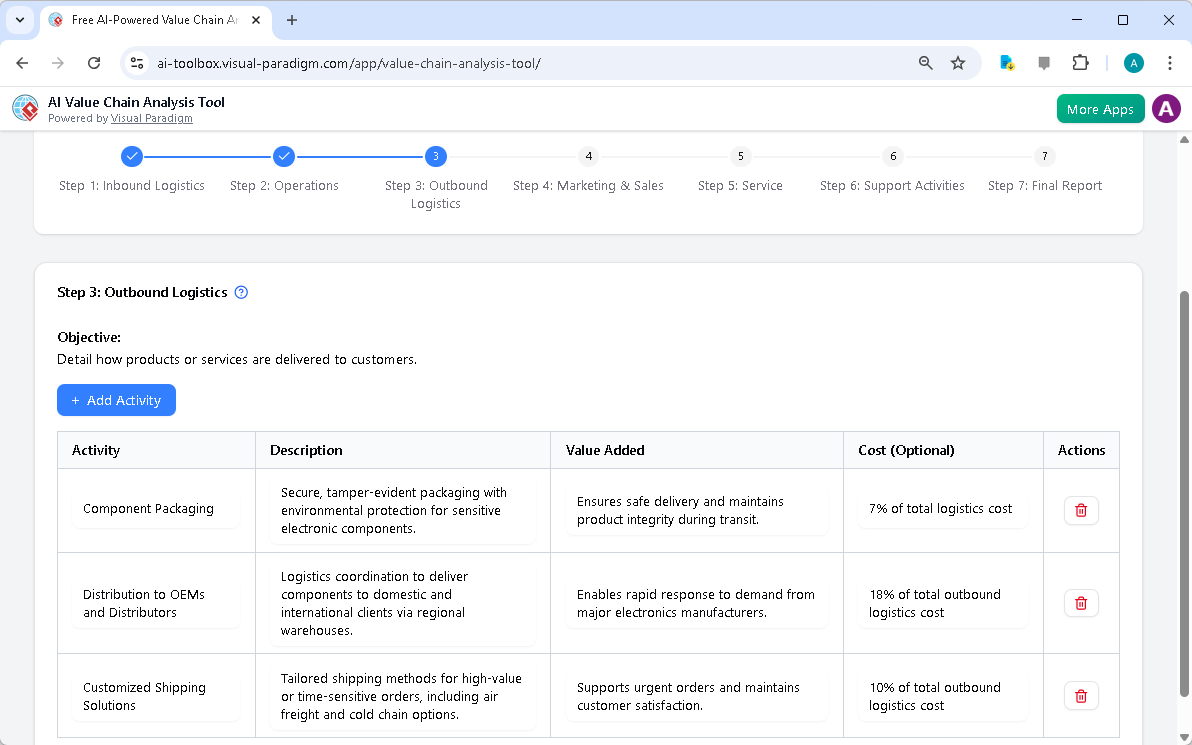Viewport: 1192px width, 745px height.
Task: Jump to Step 4: Marketing & Sales
Action: [588, 156]
